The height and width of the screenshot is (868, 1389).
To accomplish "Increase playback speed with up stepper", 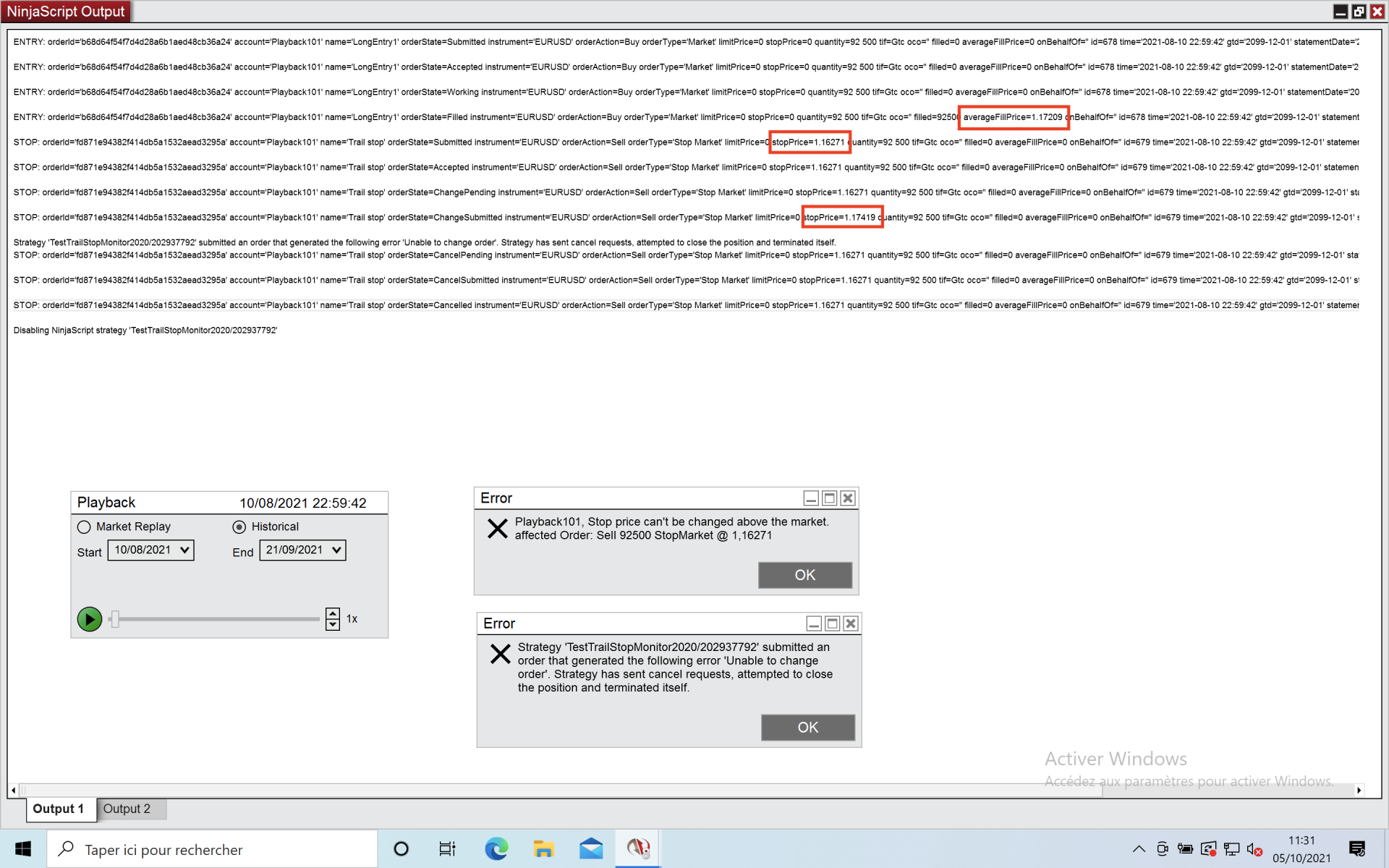I will pos(333,613).
